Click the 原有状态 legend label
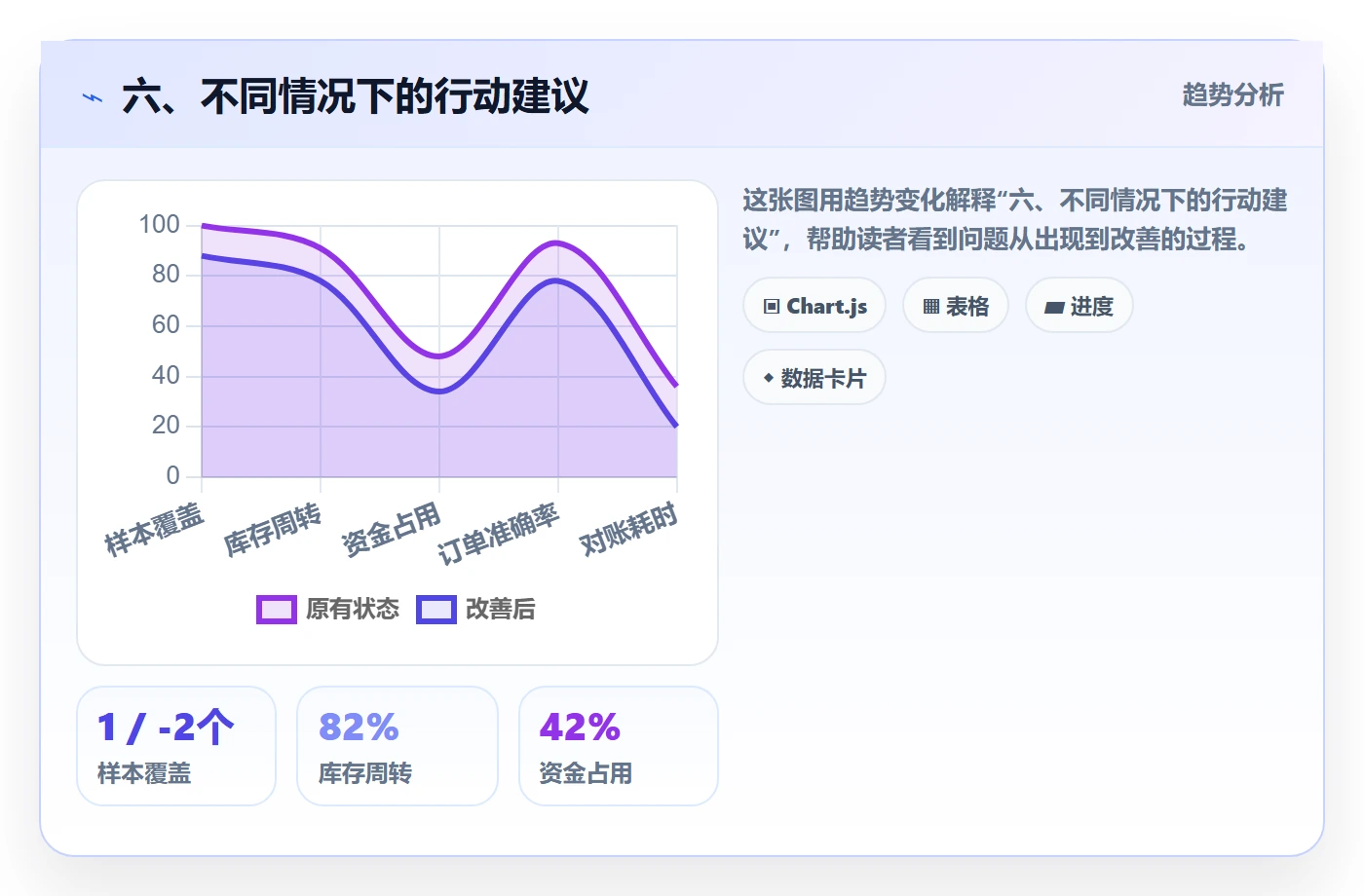This screenshot has height=896, width=1364. click(353, 609)
